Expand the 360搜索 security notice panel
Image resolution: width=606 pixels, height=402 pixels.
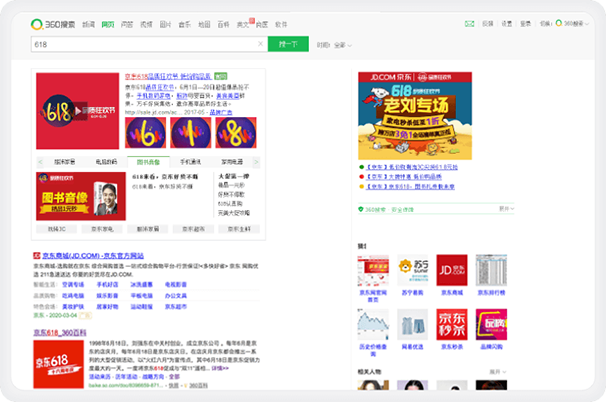[506, 209]
